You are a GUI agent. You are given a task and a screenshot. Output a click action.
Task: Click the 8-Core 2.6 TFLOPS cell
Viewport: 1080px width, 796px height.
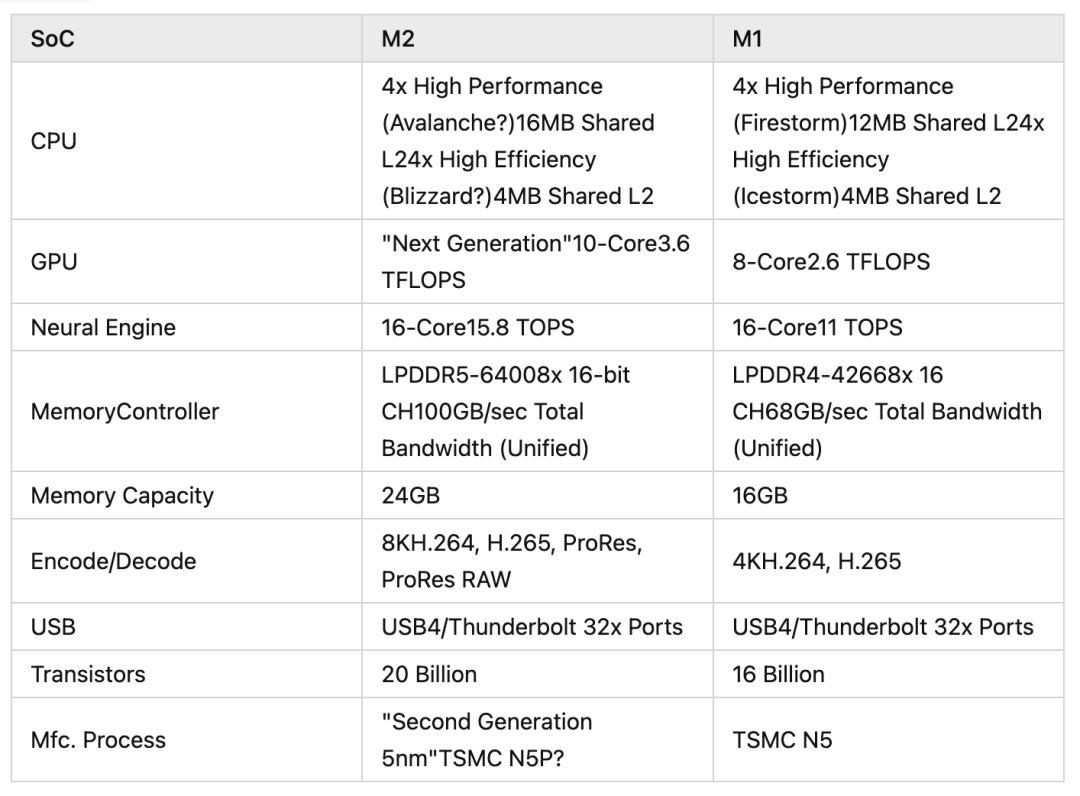tap(831, 262)
